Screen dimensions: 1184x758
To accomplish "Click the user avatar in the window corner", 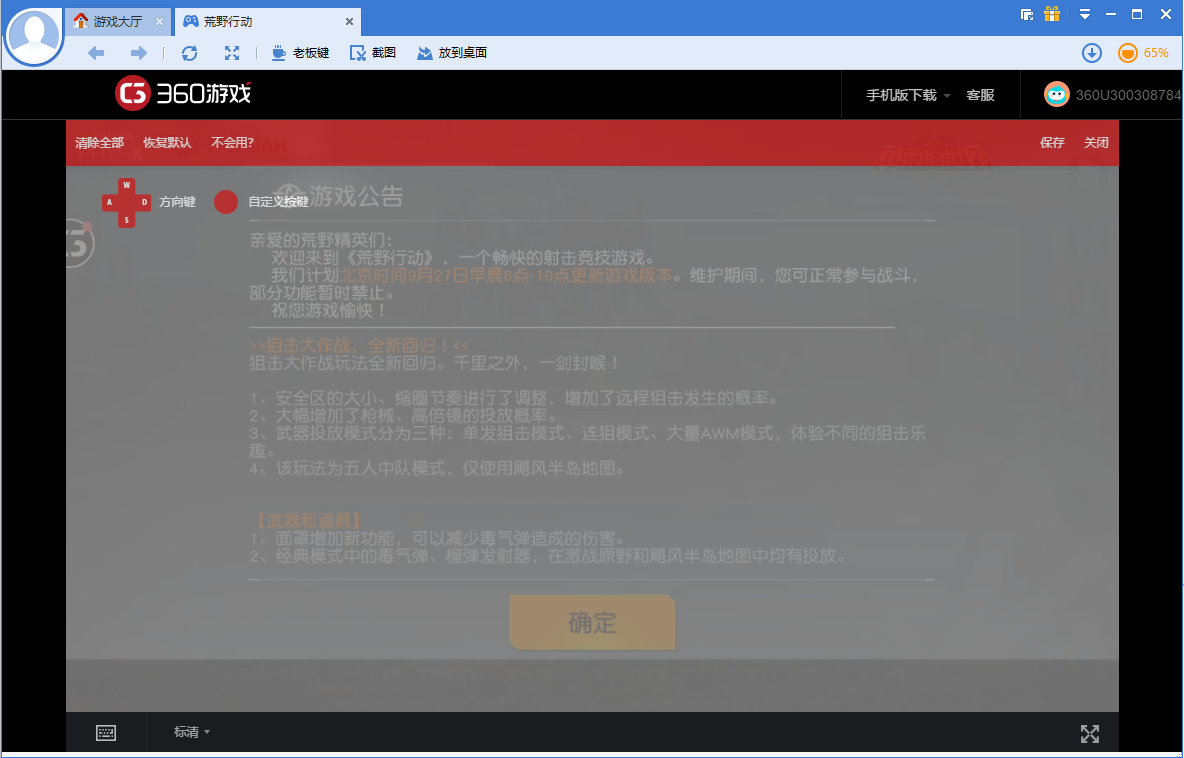I will click(34, 35).
